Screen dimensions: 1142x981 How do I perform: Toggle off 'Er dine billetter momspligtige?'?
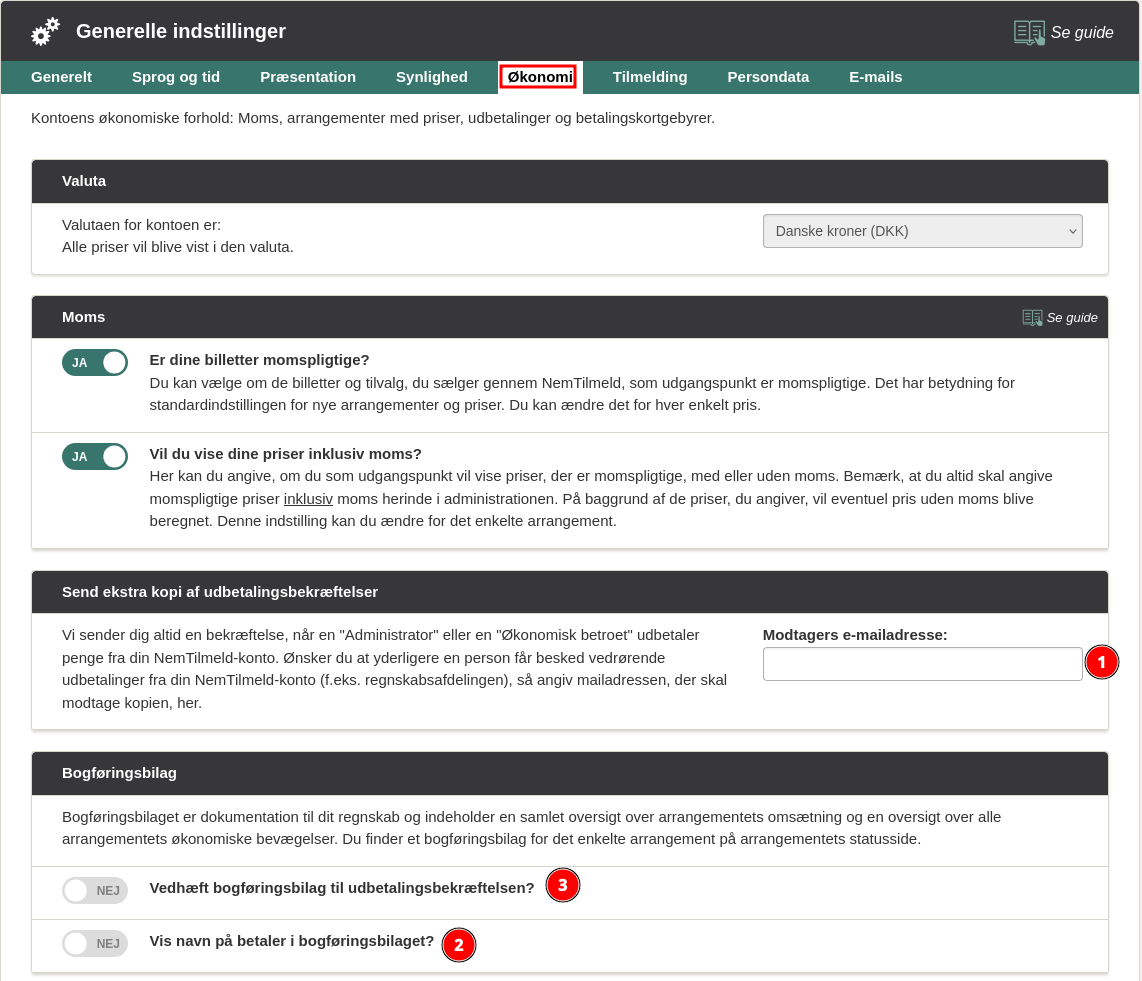(x=95, y=362)
